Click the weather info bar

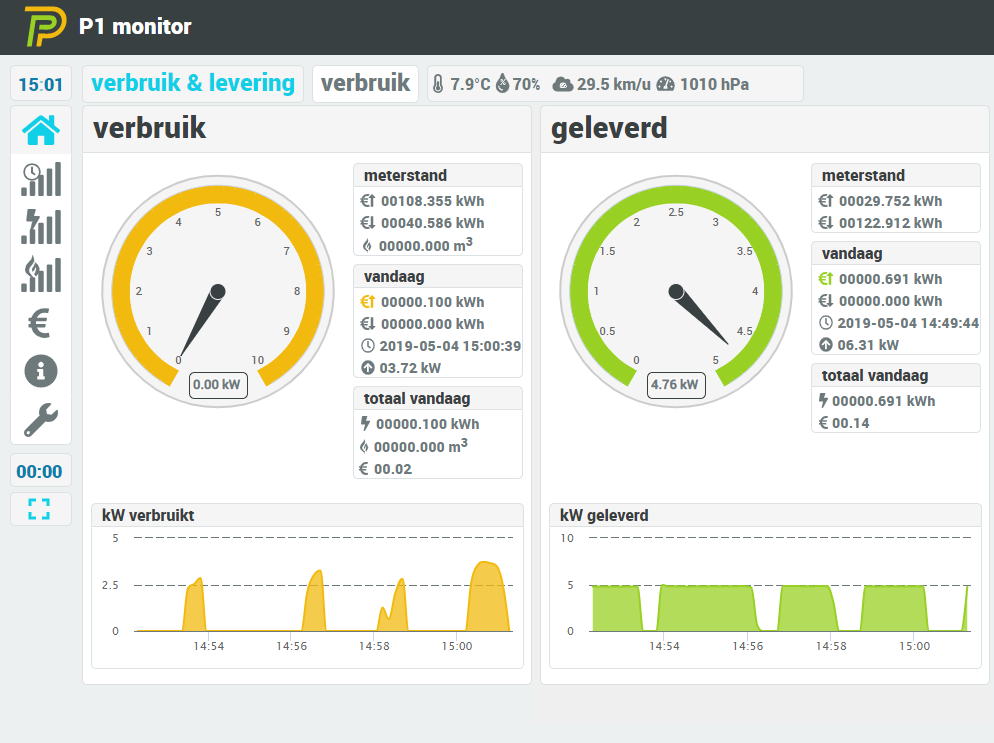614,84
